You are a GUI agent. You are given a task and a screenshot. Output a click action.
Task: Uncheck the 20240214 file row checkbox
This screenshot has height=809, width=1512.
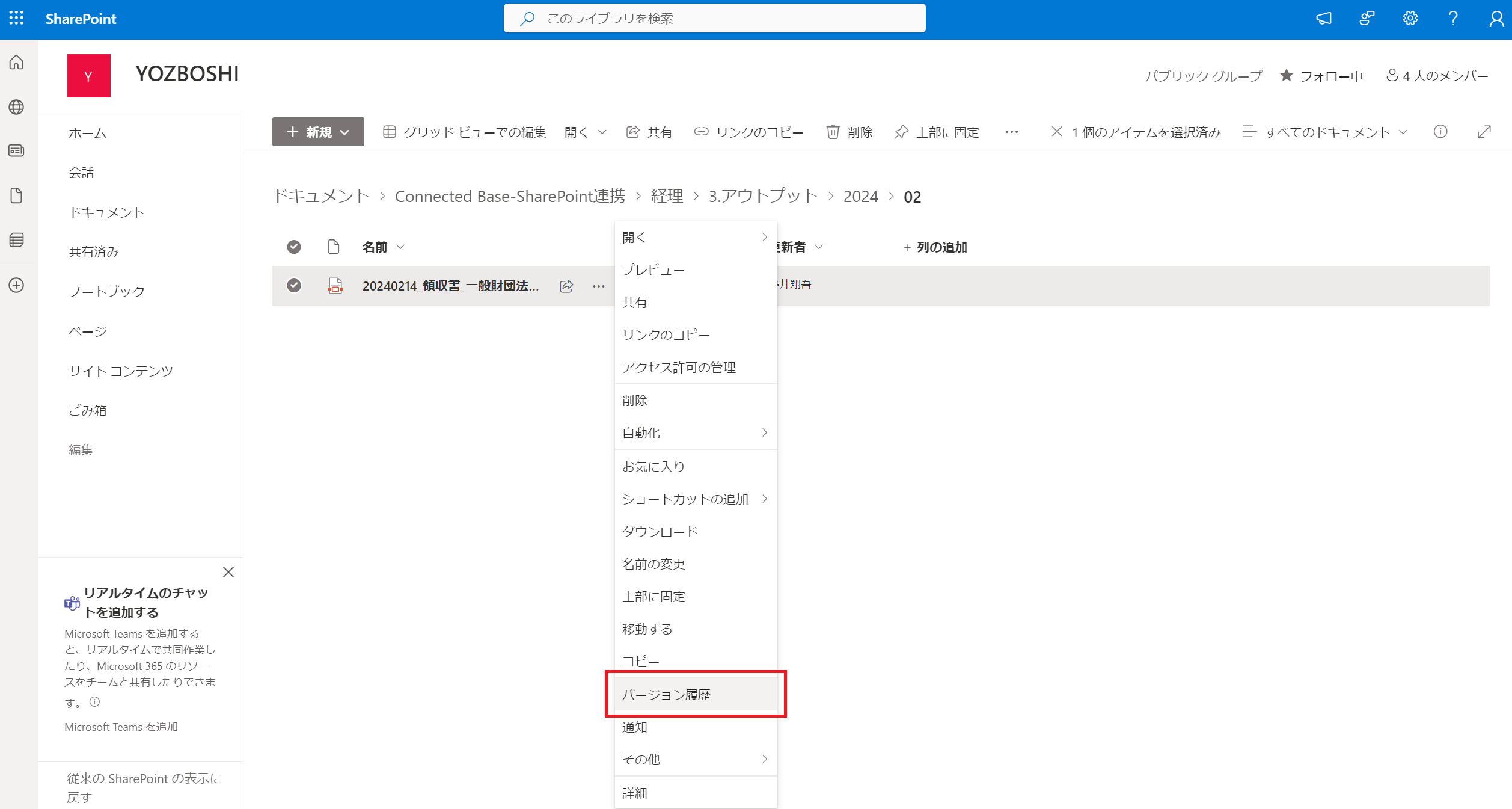point(294,285)
